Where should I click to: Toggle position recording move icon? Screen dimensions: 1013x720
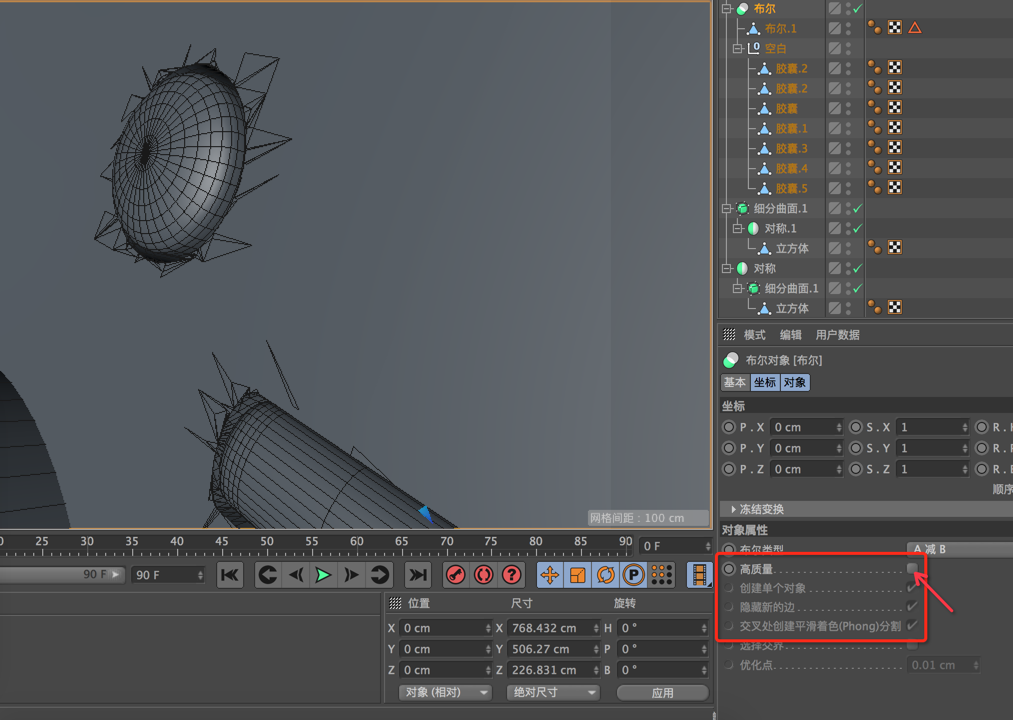[x=550, y=575]
